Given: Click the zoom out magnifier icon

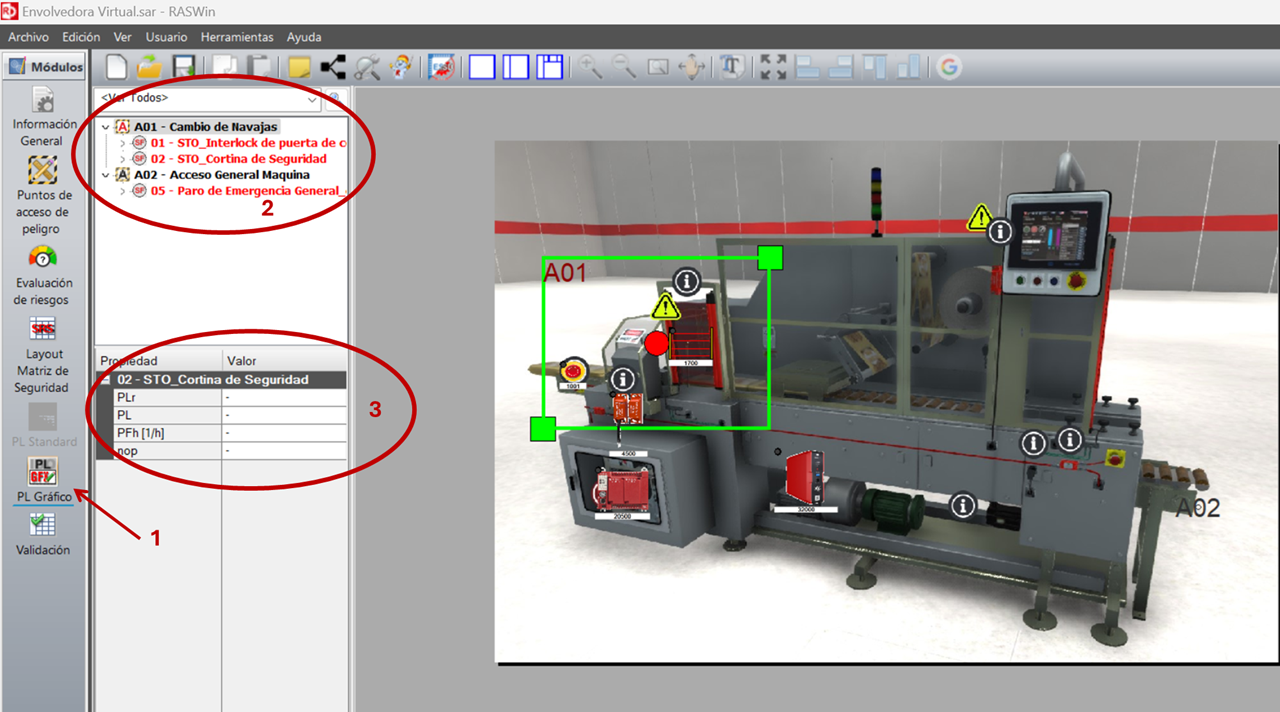Looking at the screenshot, I should tap(624, 67).
